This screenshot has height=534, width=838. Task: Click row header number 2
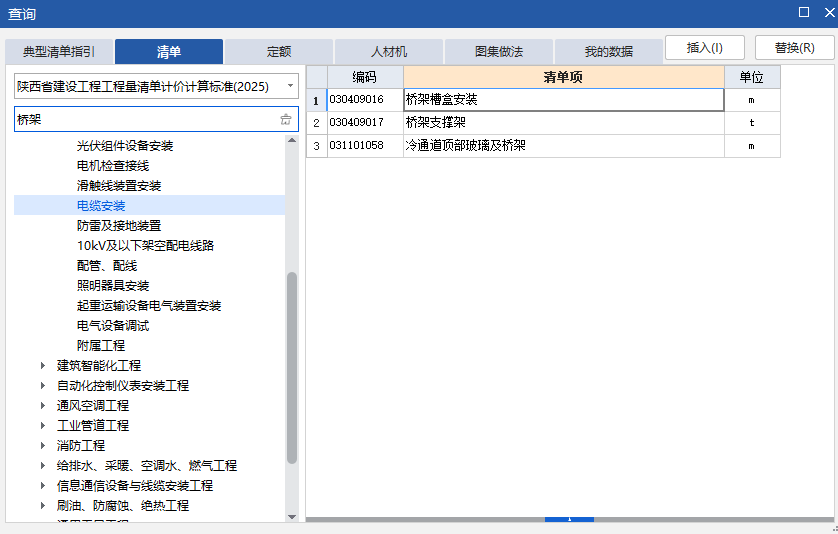tap(316, 123)
